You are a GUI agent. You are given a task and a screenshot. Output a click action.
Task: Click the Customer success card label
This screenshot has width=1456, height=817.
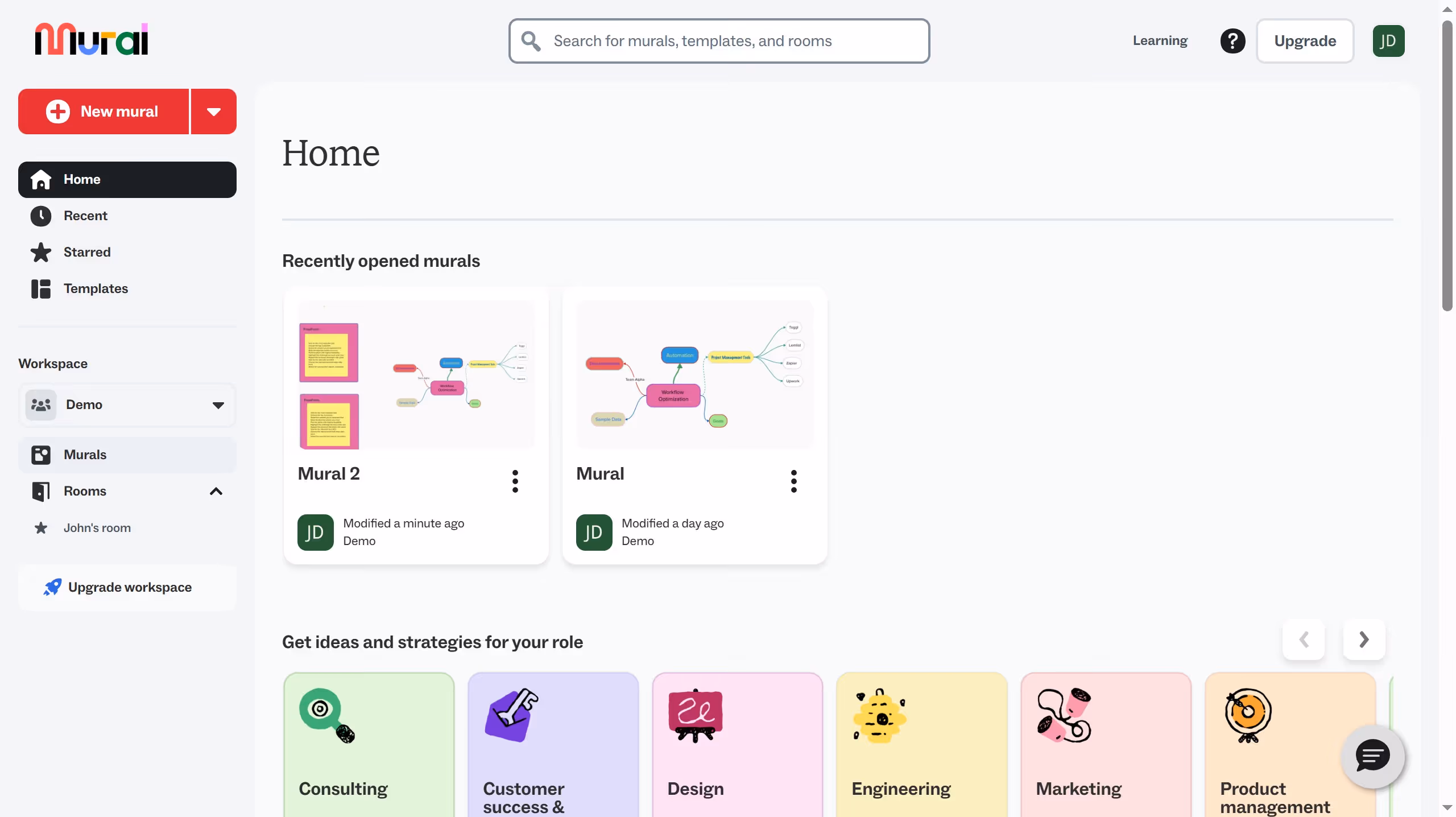pyautogui.click(x=524, y=798)
